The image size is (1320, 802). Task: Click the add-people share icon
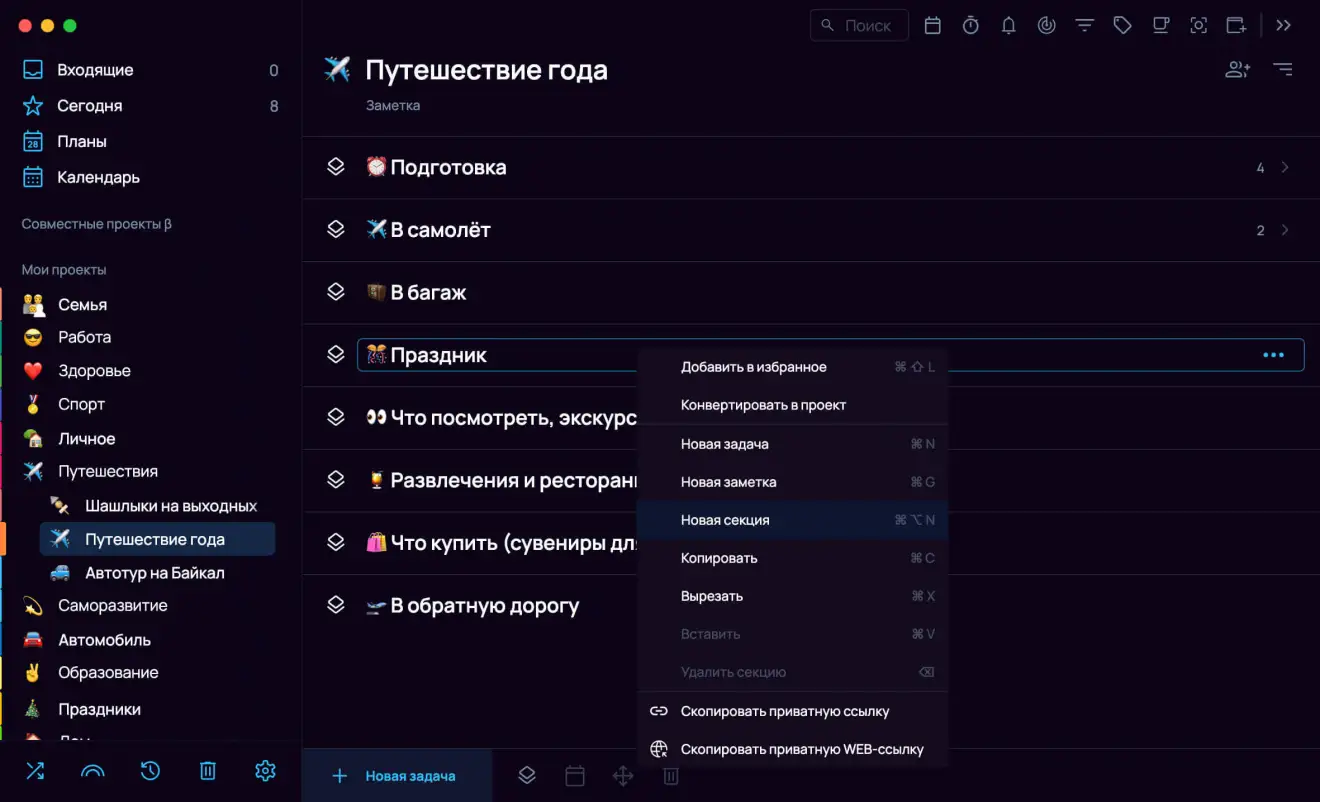[x=1237, y=69]
